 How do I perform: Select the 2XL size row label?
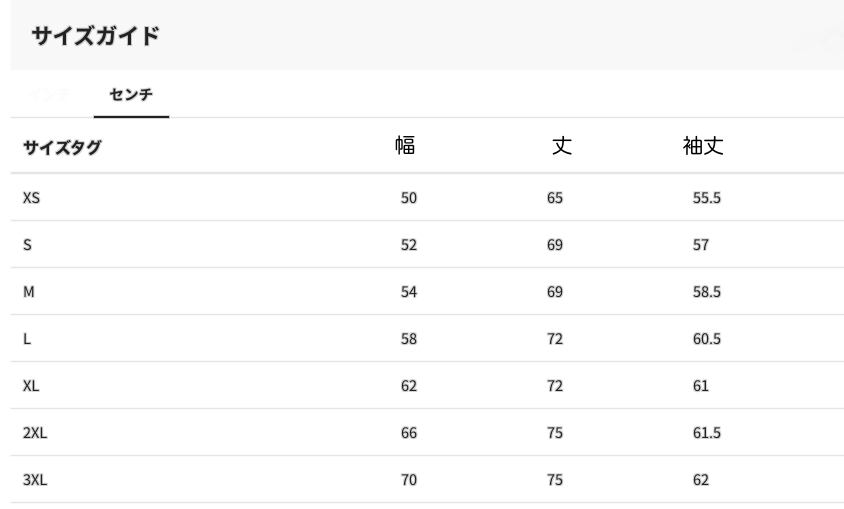[x=35, y=433]
